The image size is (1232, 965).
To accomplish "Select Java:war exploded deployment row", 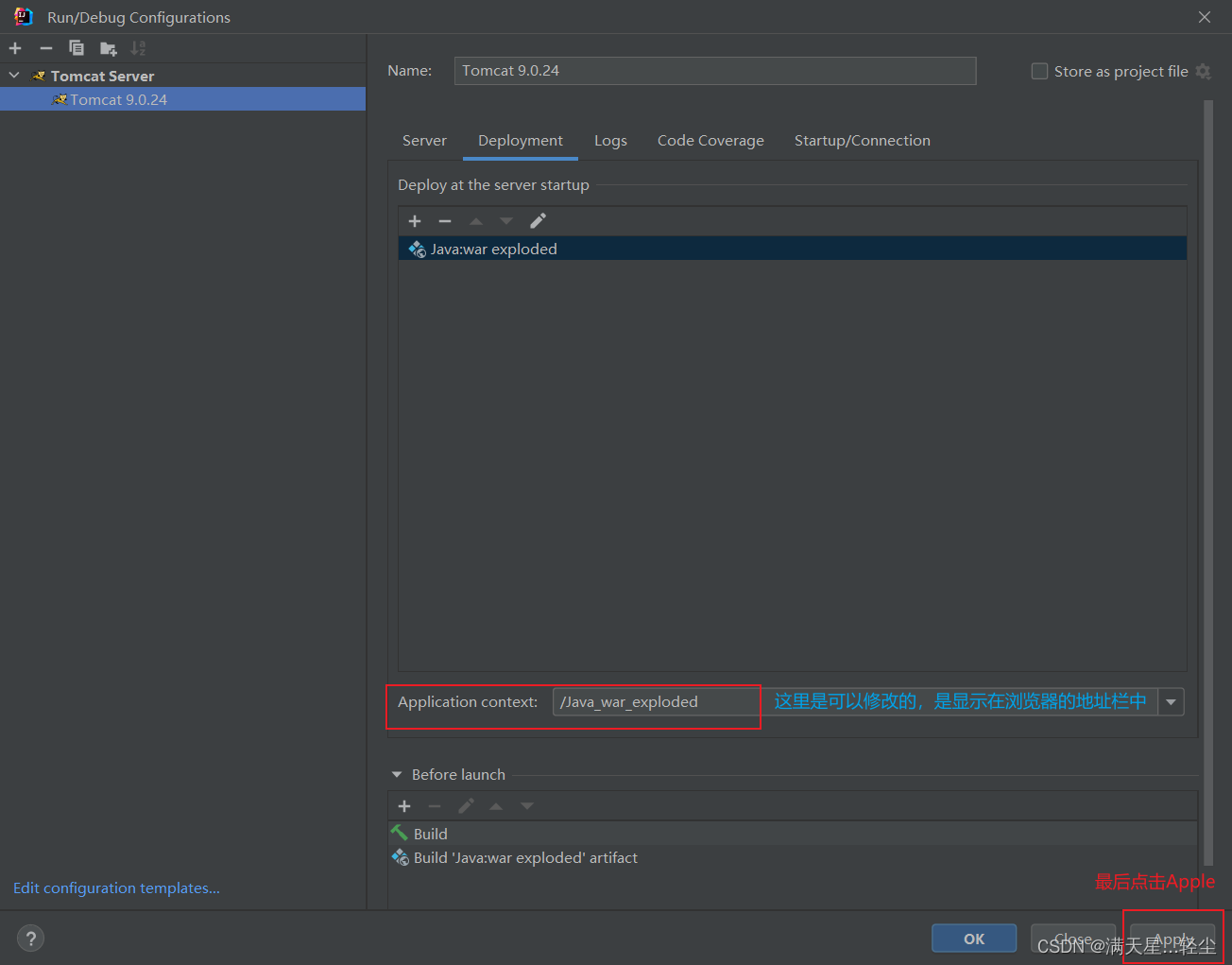I will 792,249.
